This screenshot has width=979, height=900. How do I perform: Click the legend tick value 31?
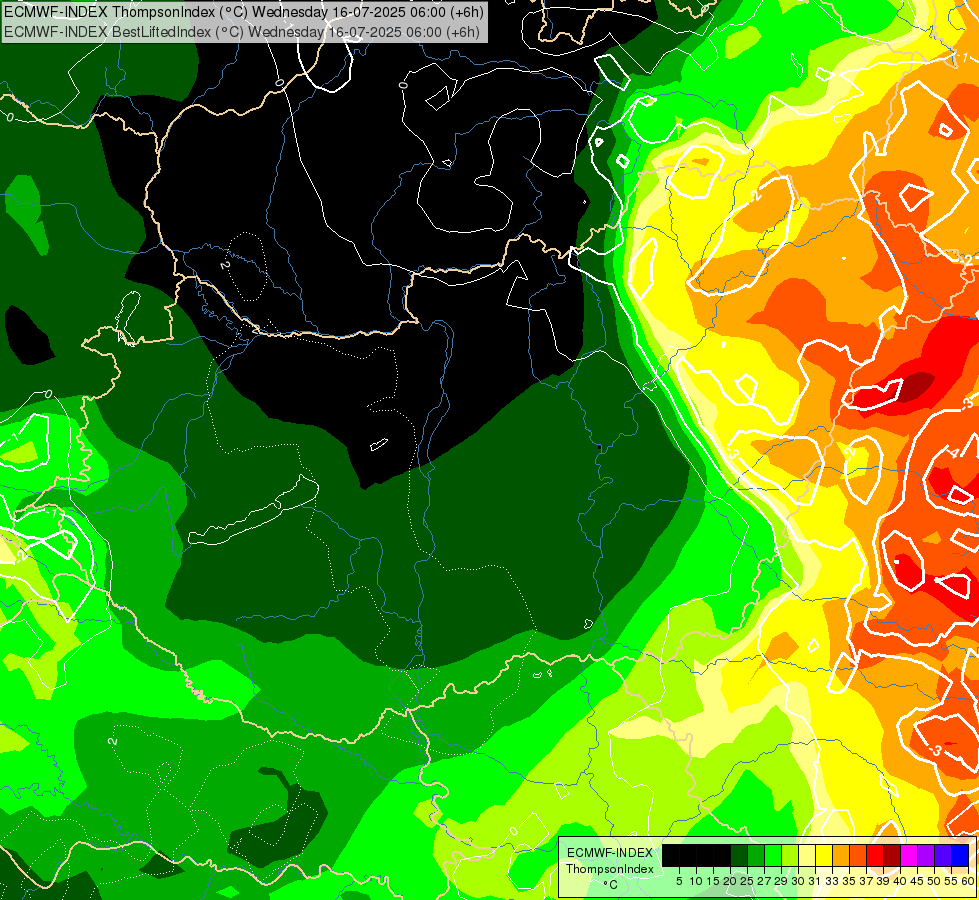(815, 881)
